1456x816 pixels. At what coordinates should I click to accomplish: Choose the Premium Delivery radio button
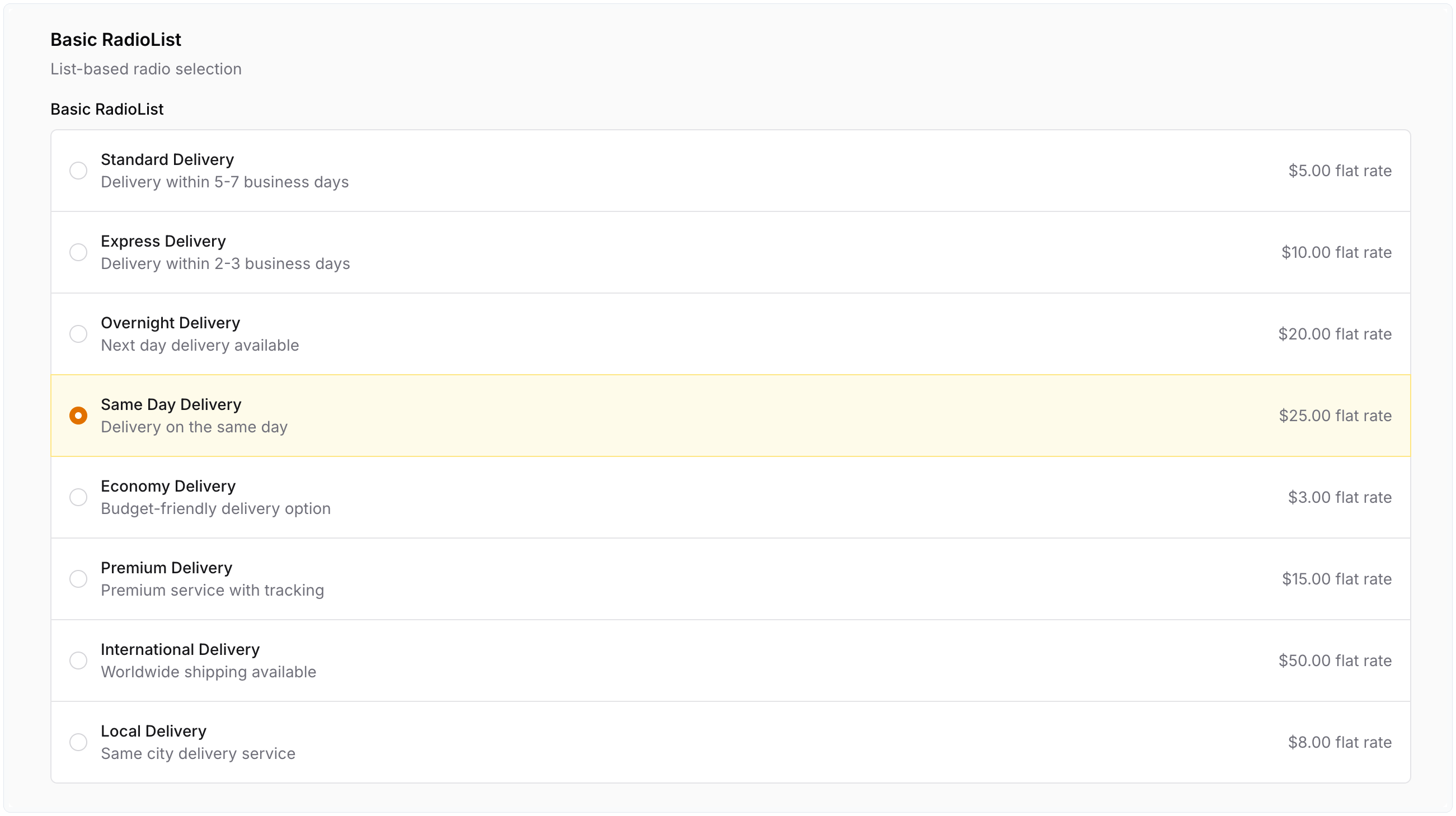coord(78,579)
